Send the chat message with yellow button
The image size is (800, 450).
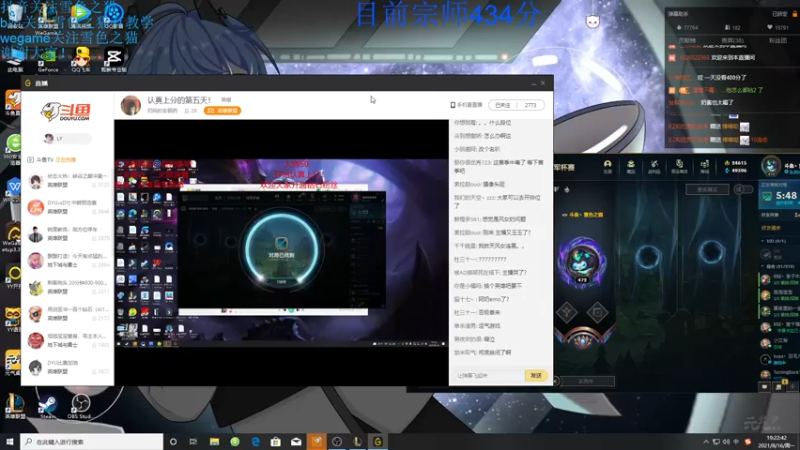(x=536, y=376)
